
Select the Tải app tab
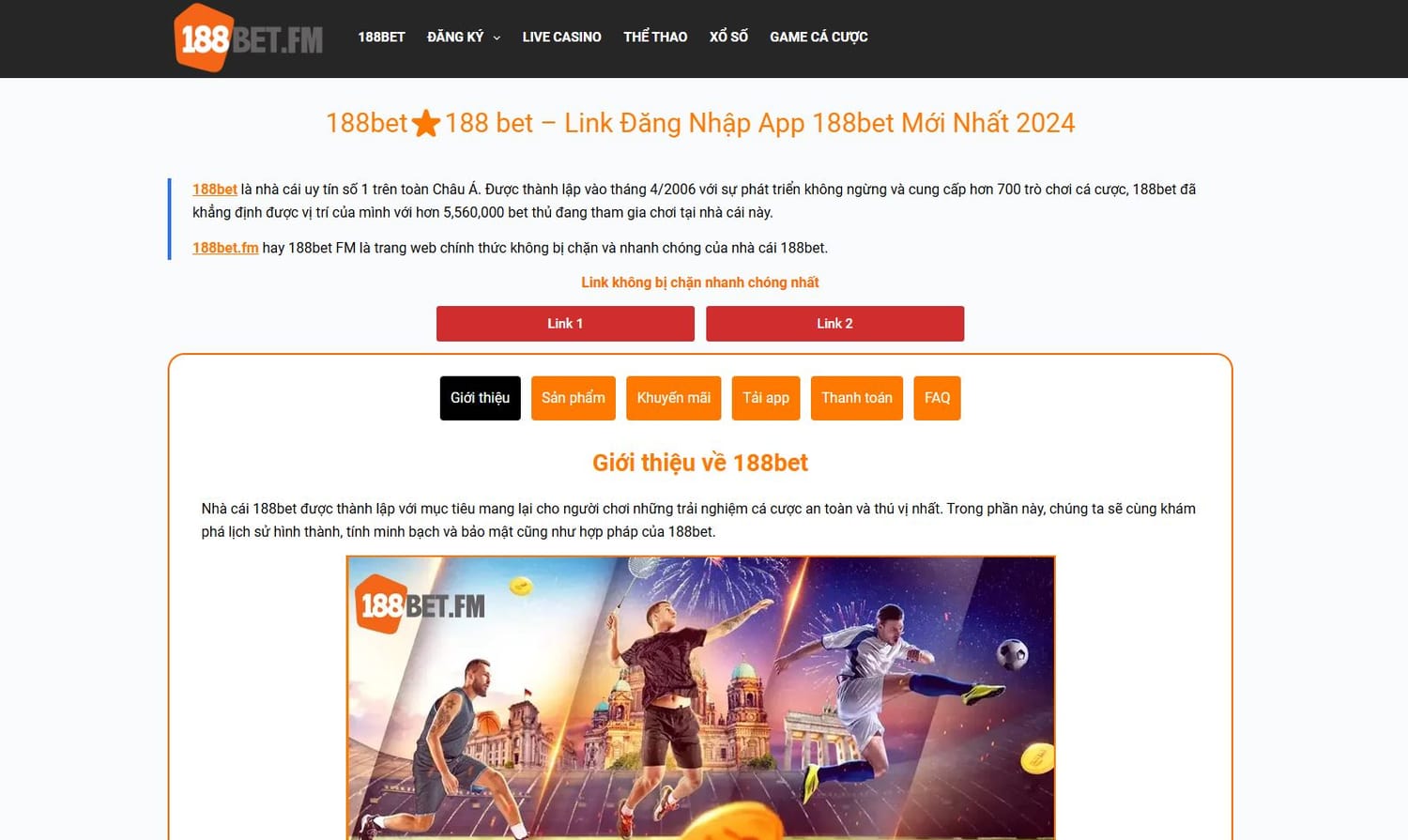766,398
